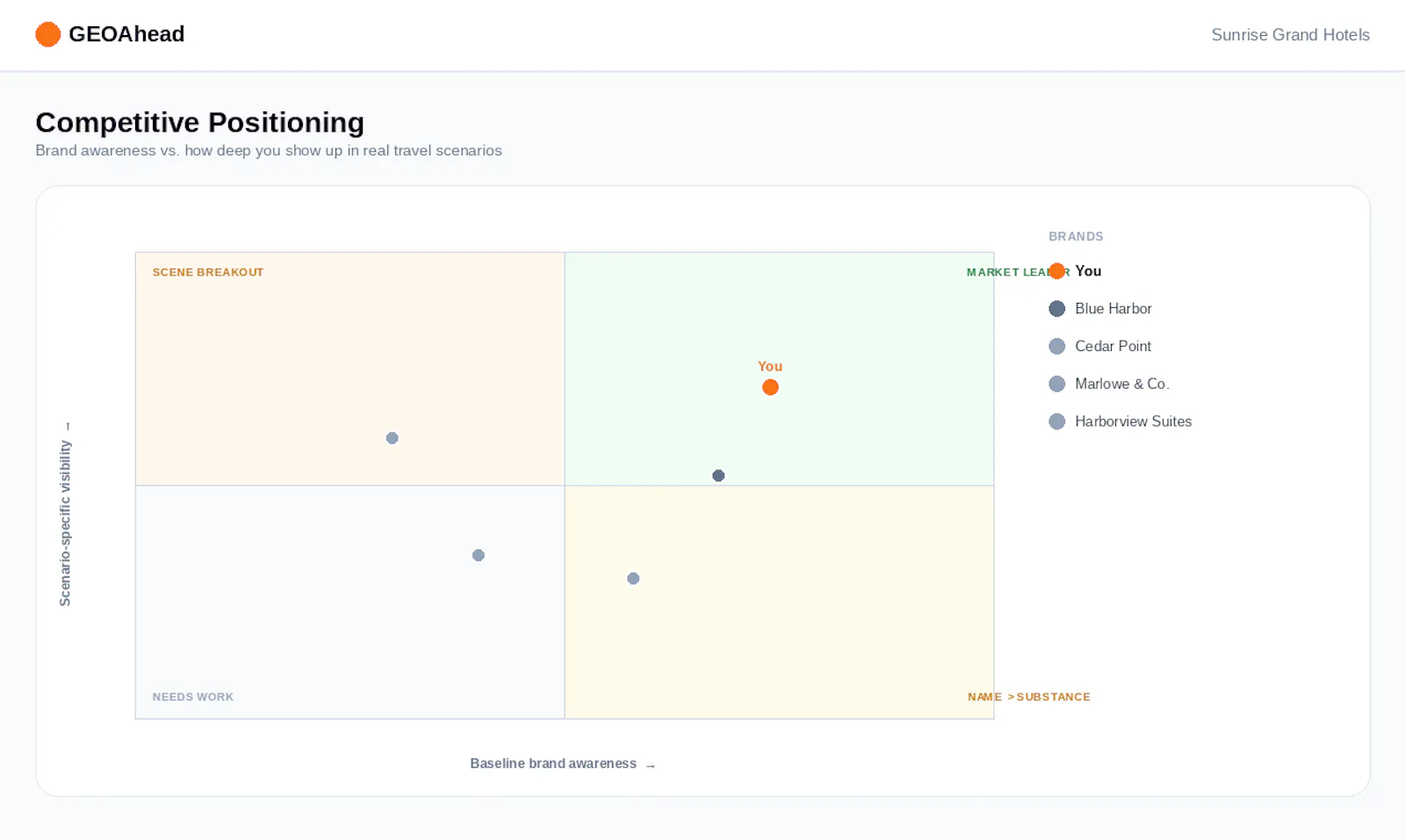Click the orange You label above point
The height and width of the screenshot is (840, 1405).
[770, 366]
